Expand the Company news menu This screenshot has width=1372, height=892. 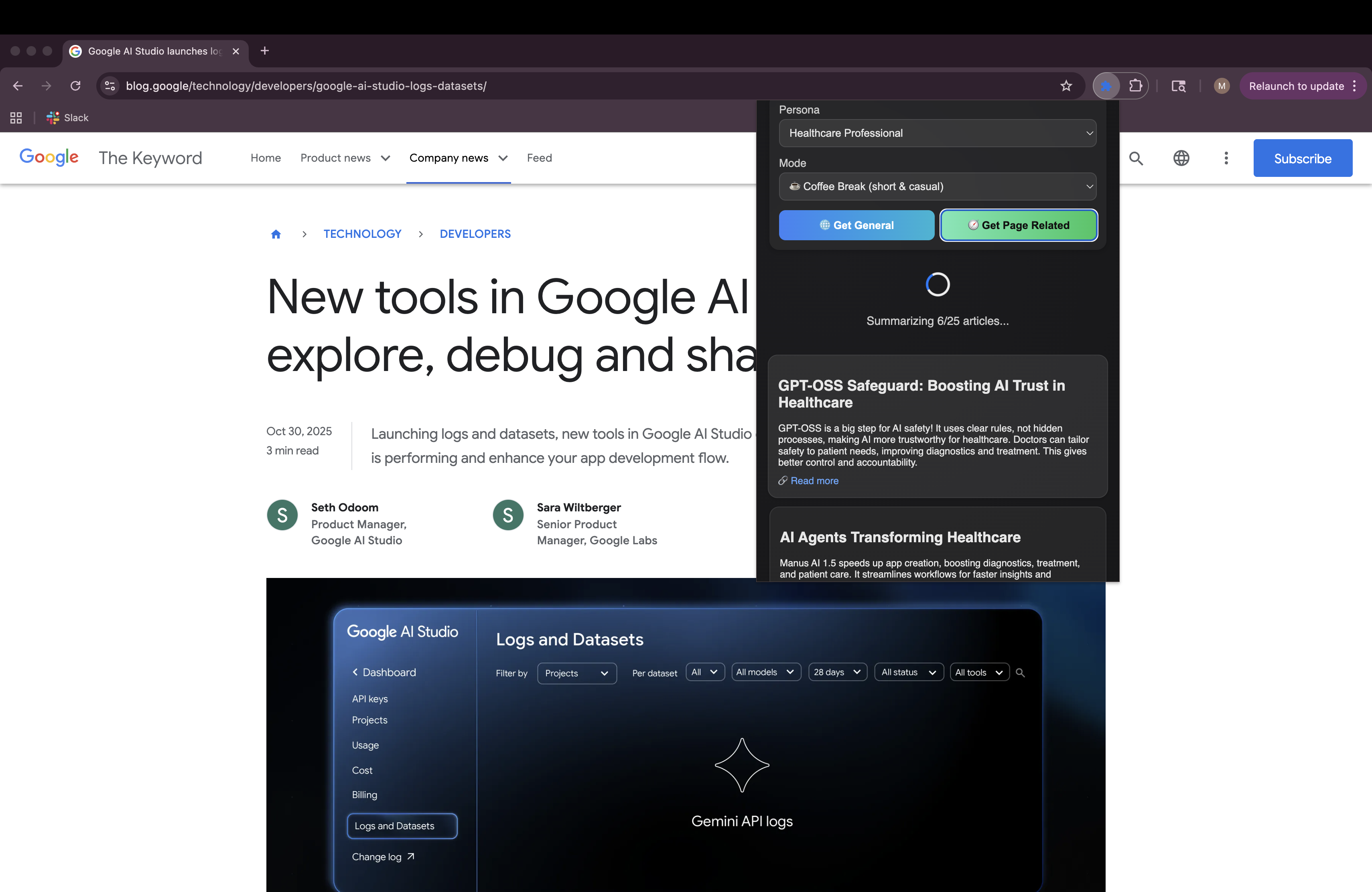pyautogui.click(x=458, y=158)
